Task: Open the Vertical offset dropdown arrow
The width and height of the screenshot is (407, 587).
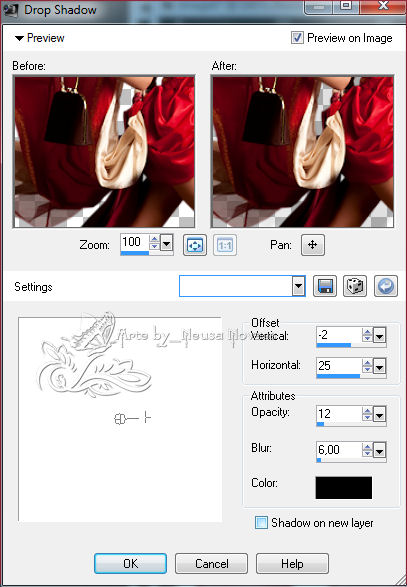Action: [380, 336]
